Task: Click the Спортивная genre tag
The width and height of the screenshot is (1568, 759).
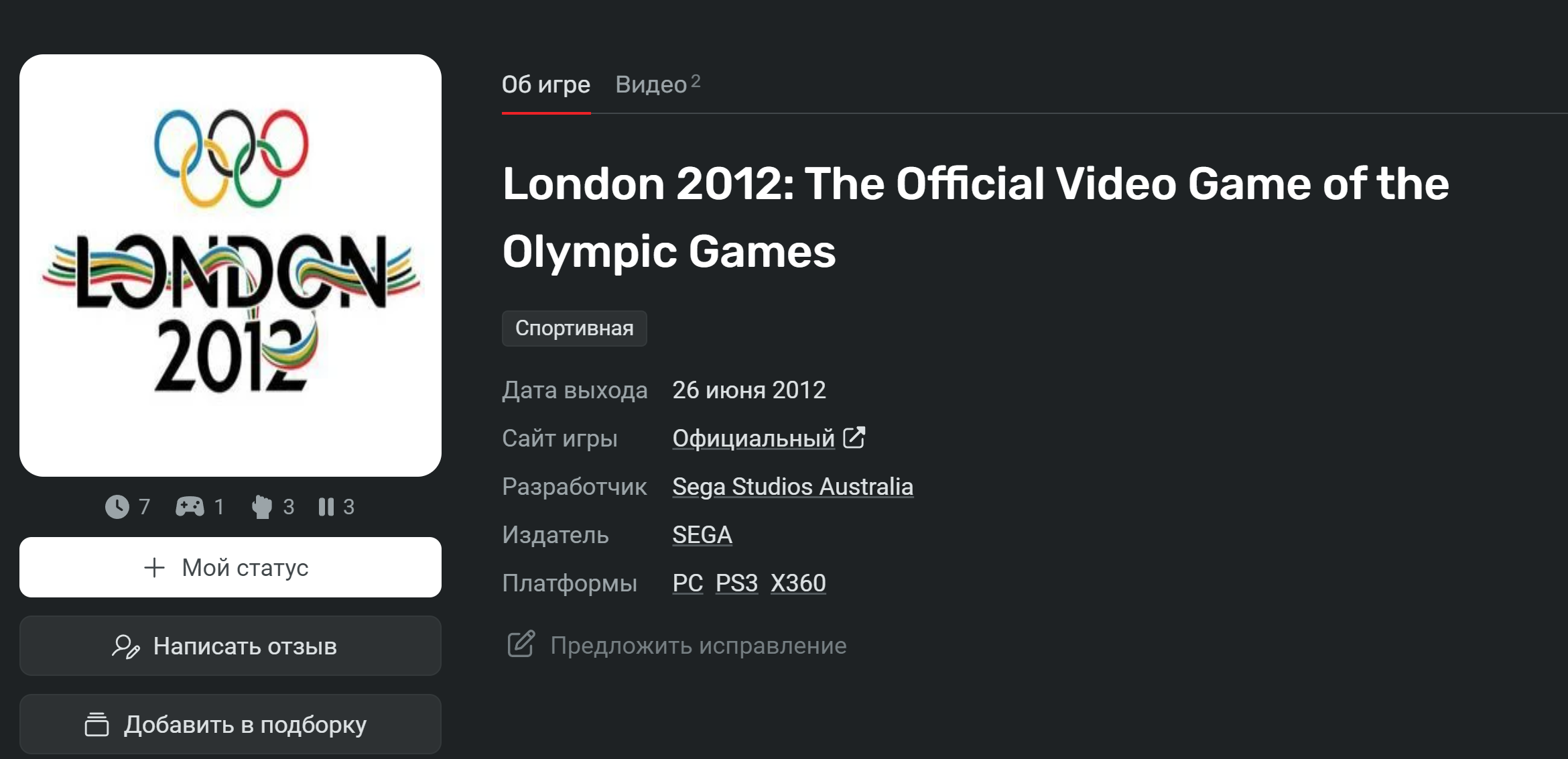Action: 574,329
